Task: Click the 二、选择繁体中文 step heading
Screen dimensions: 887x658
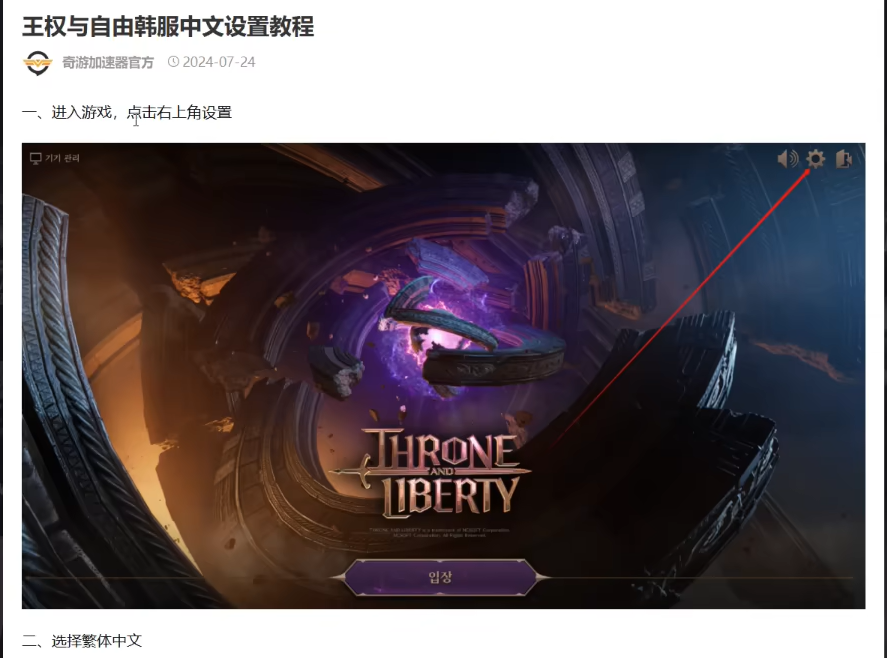Action: click(x=82, y=640)
